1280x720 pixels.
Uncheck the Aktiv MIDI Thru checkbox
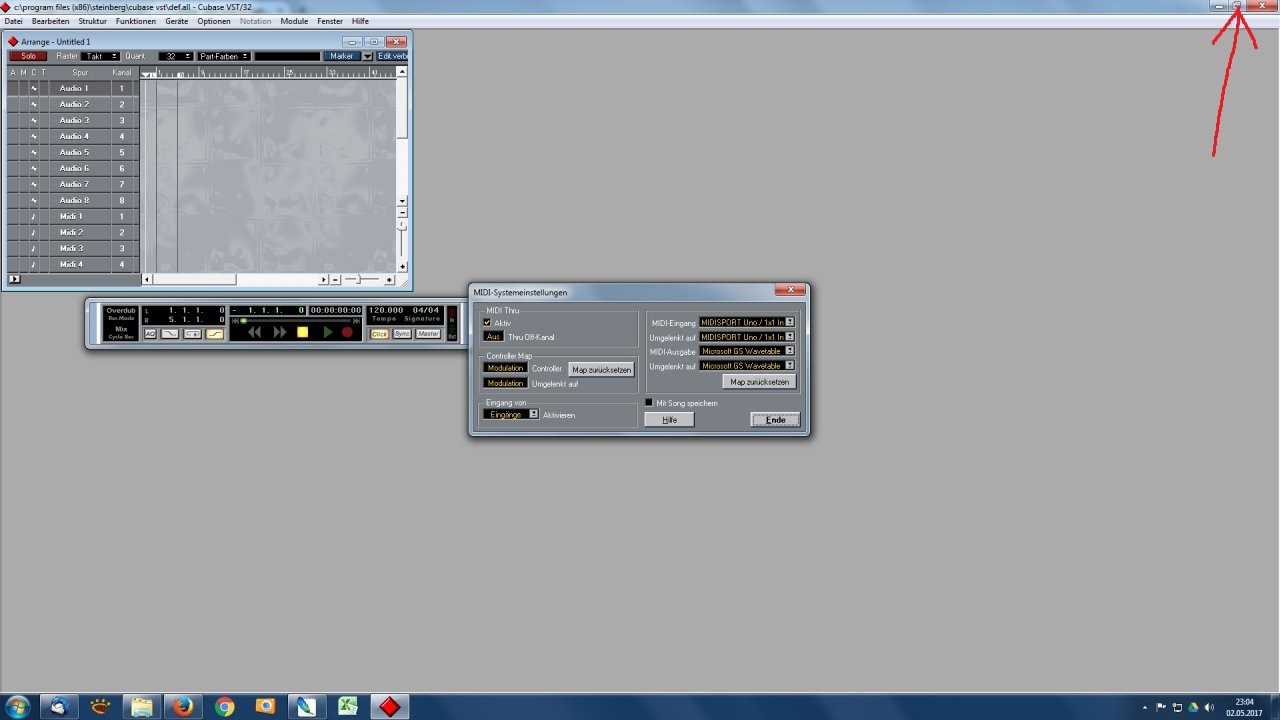487,323
